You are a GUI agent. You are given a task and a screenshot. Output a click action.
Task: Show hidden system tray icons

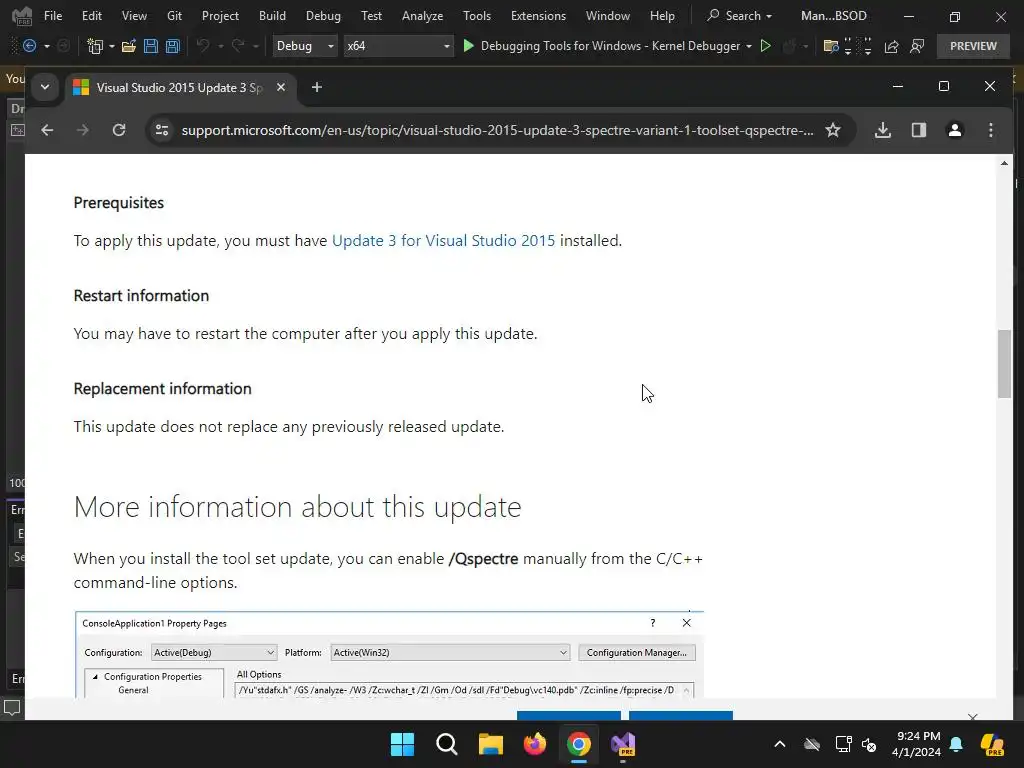pos(780,744)
